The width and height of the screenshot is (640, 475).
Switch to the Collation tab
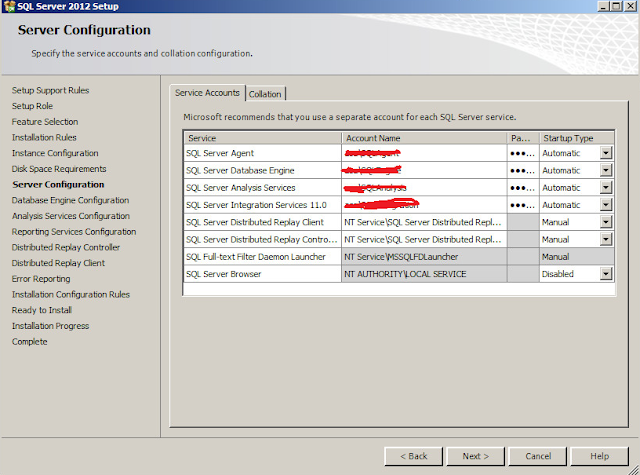pyautogui.click(x=265, y=94)
